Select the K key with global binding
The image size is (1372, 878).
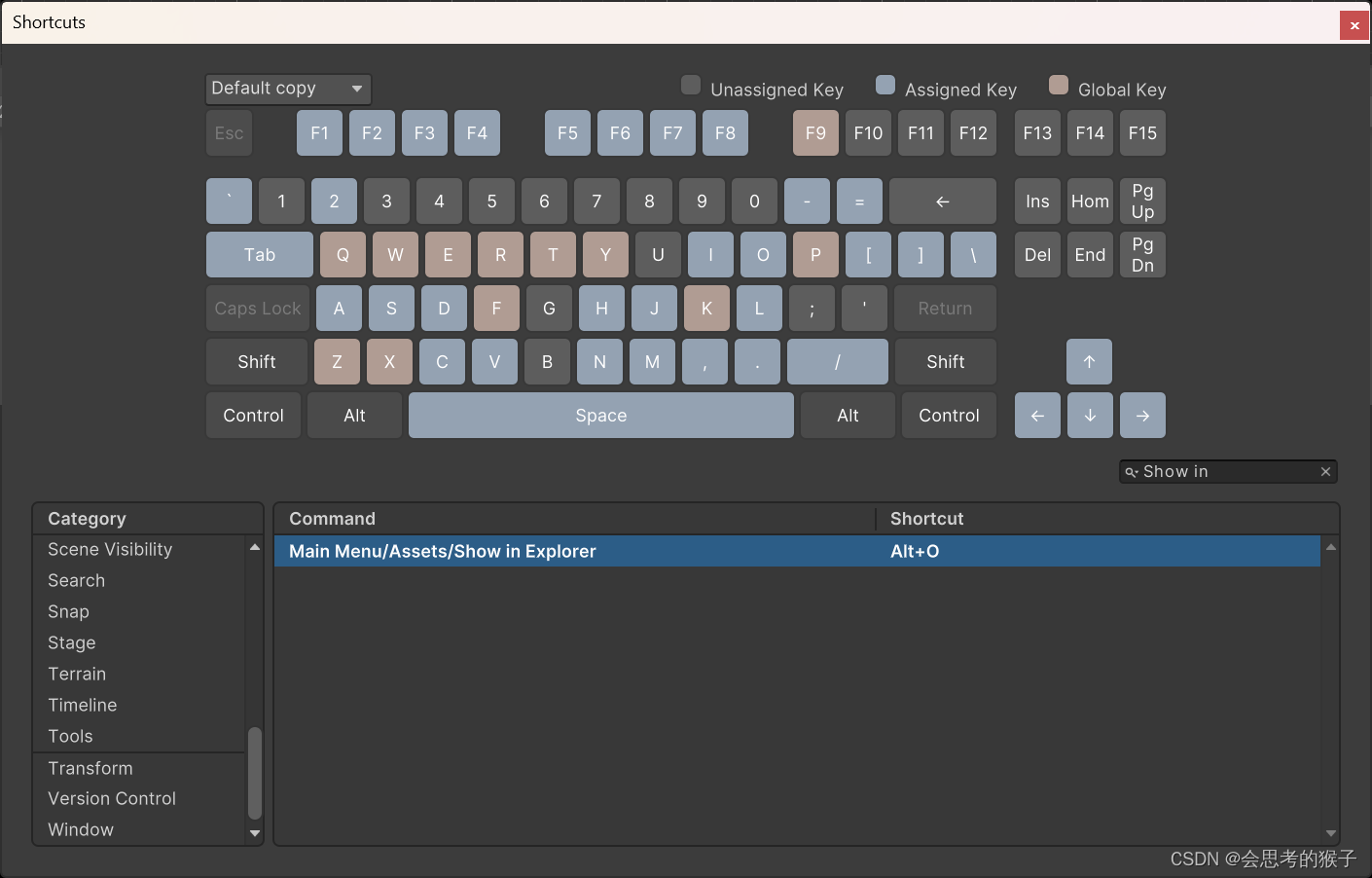[706, 308]
